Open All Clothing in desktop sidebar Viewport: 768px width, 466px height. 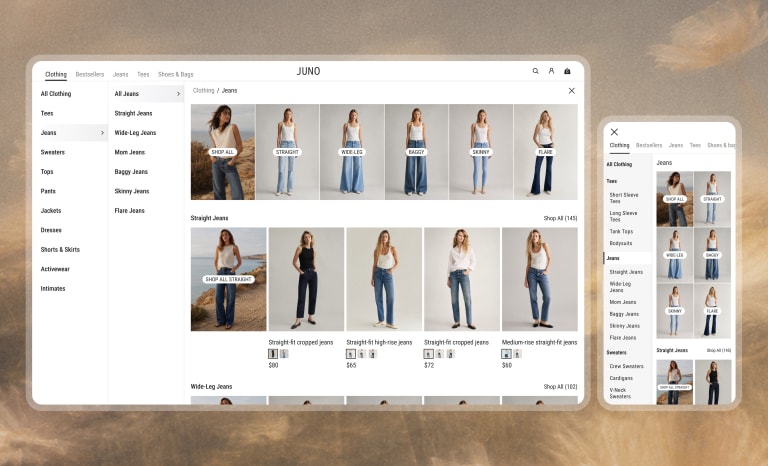coord(56,94)
